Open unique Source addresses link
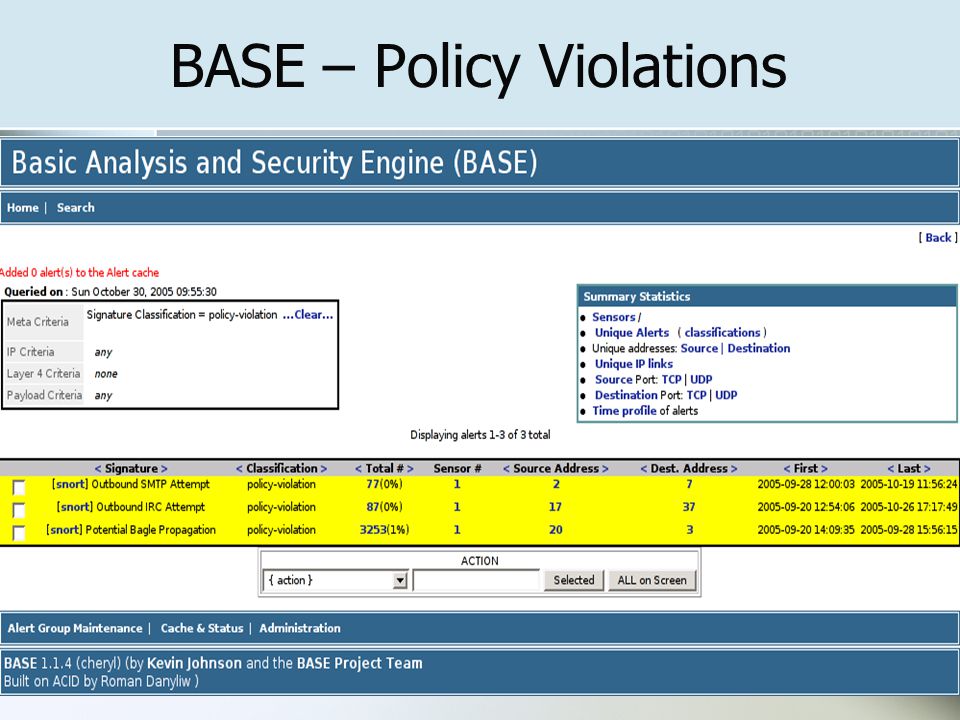This screenshot has height=720, width=960. click(699, 348)
